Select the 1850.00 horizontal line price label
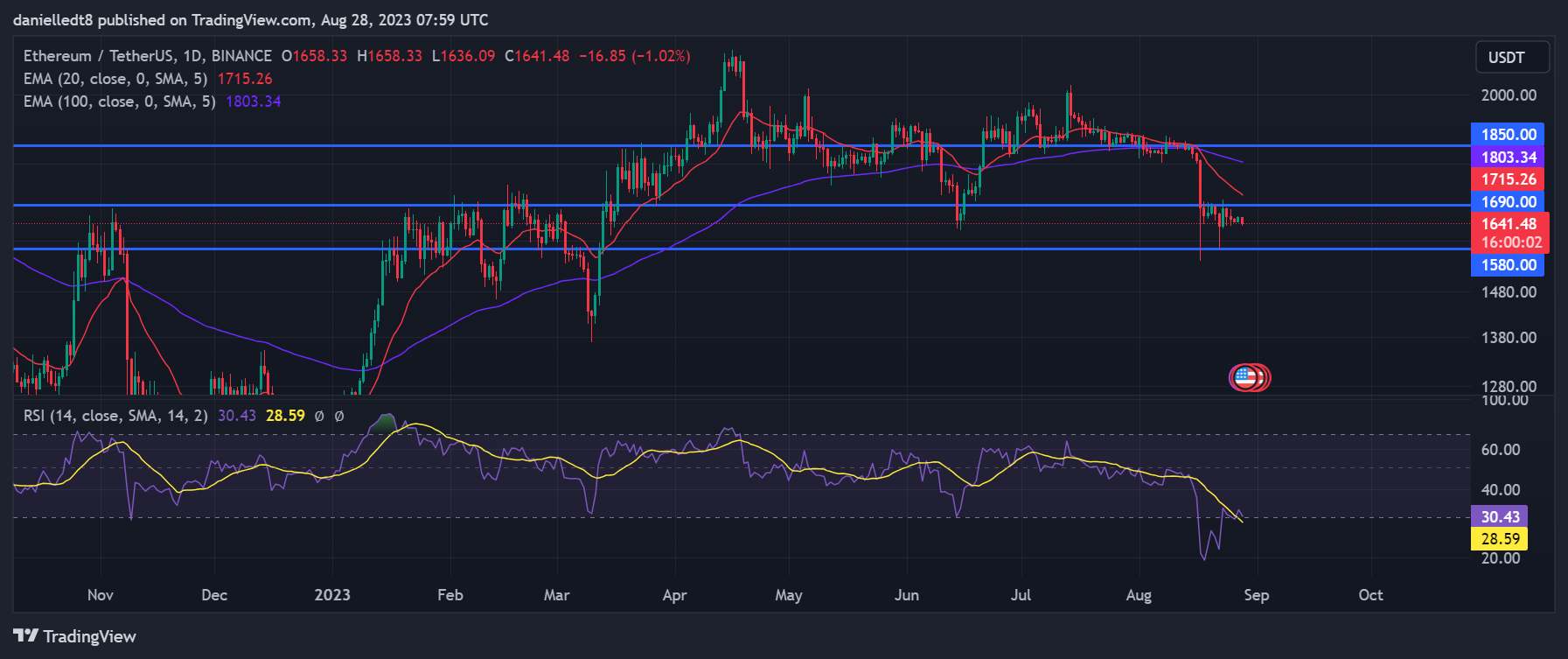Image resolution: width=1568 pixels, height=659 pixels. 1508,135
